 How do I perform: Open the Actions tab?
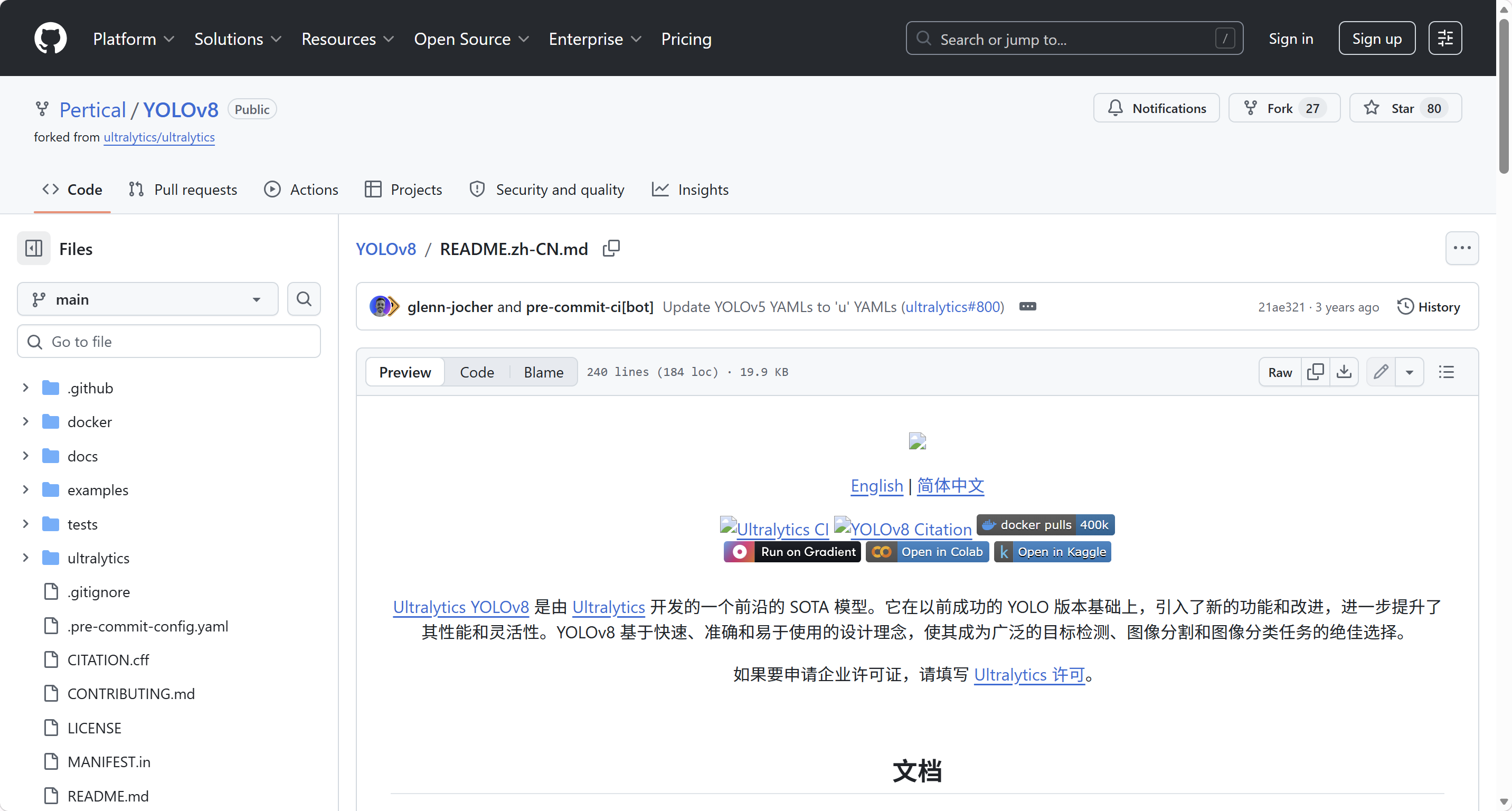[301, 190]
